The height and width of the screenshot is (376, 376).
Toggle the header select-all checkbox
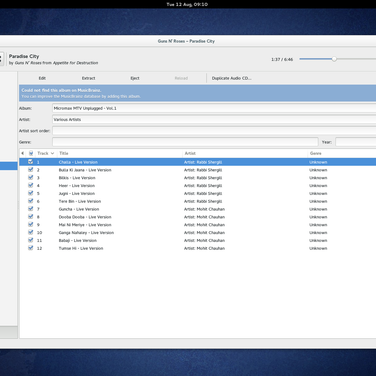pos(31,153)
